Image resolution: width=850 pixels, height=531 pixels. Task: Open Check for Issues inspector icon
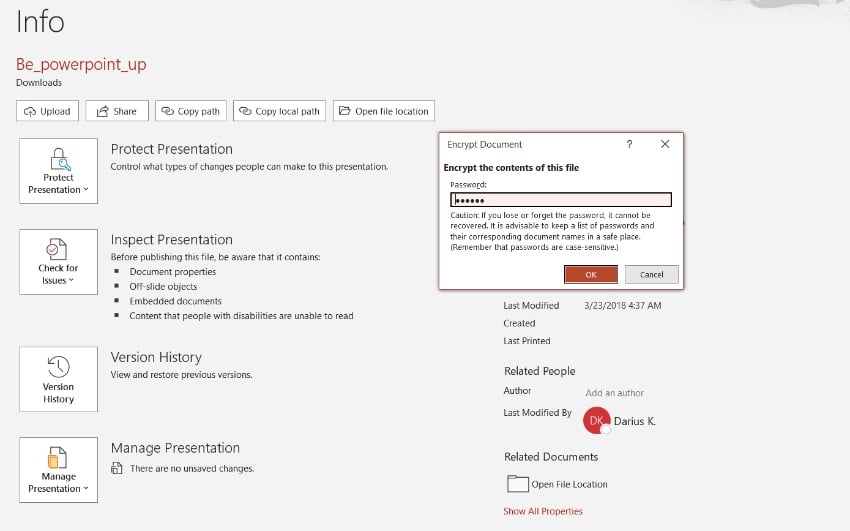[58, 249]
